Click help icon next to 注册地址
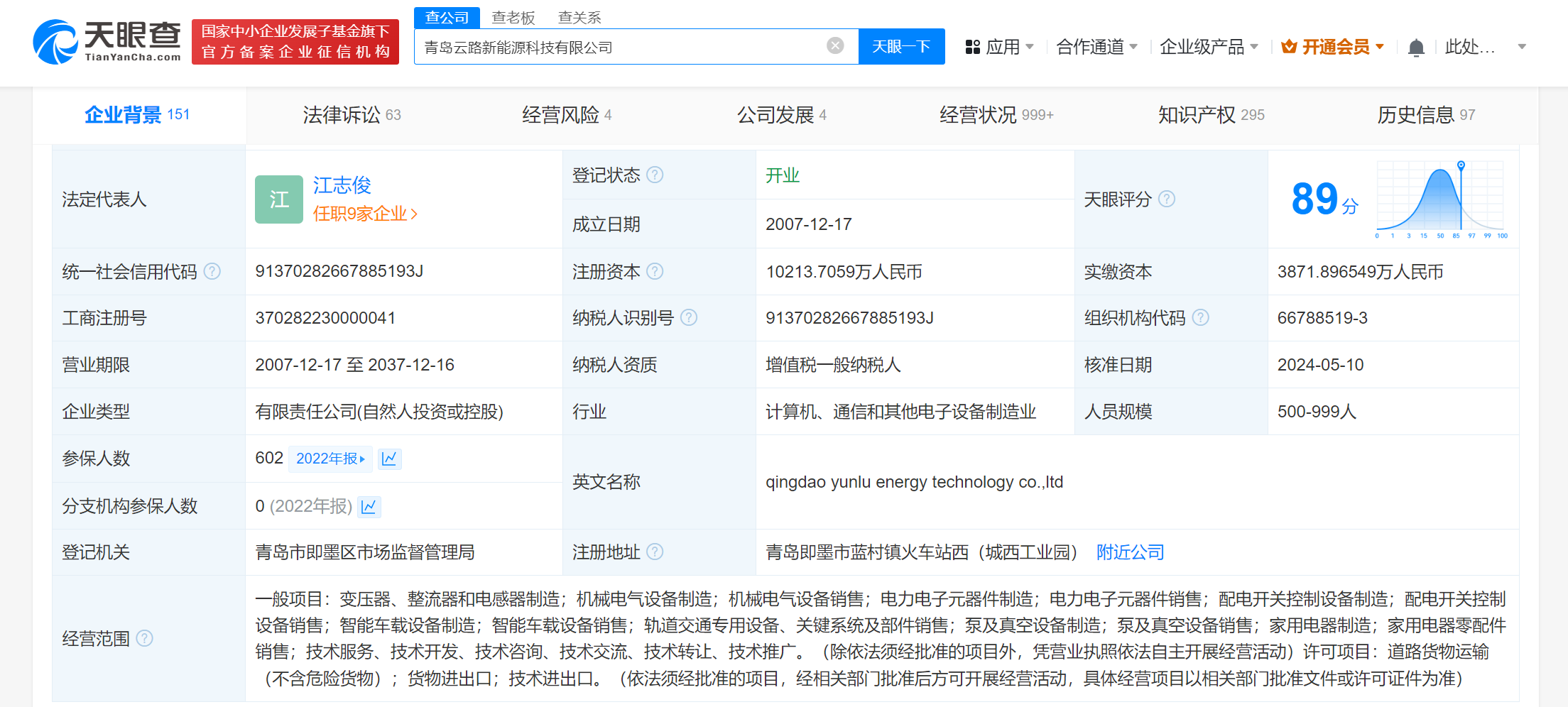 pos(655,552)
